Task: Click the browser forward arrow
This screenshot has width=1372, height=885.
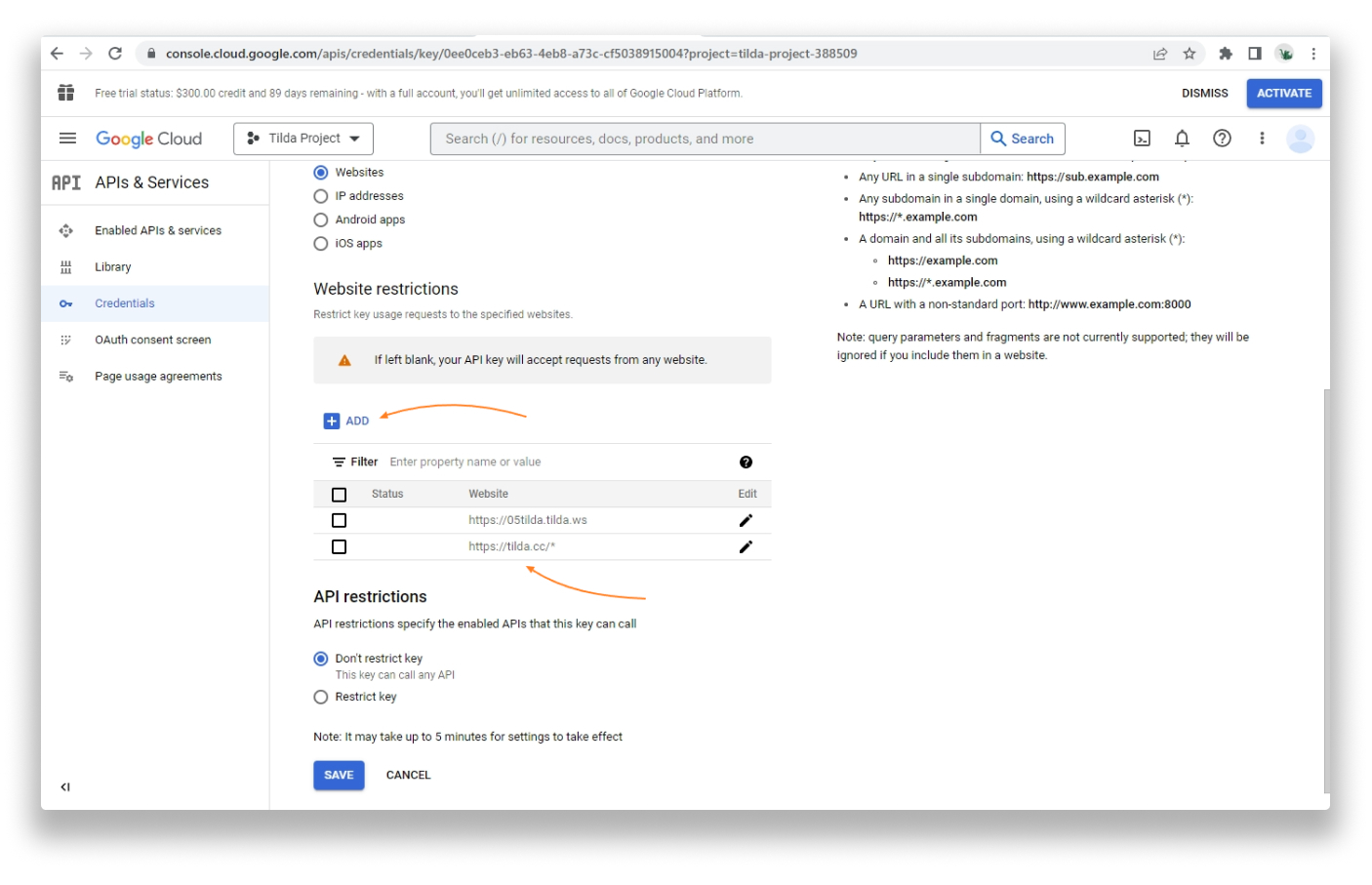Action: point(86,54)
